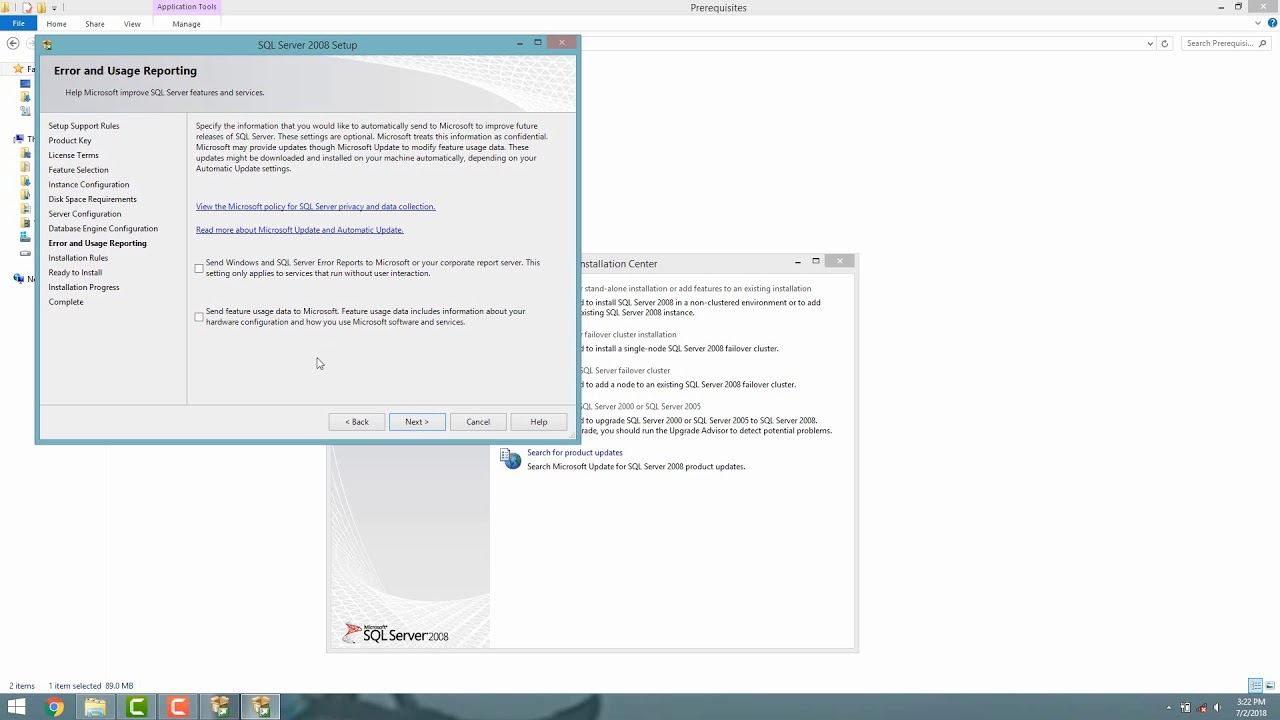Open the File tab in Explorer ribbon
1280x720 pixels.
coord(18,23)
